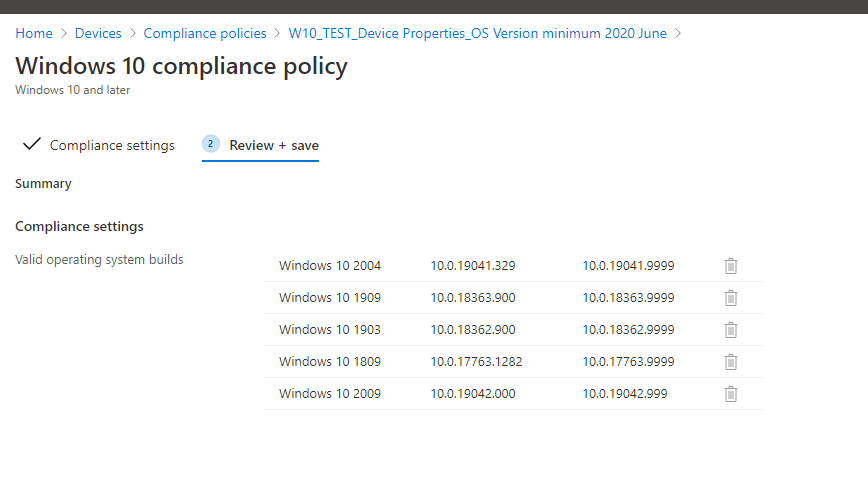Click minimum version 10.0.18362.900

point(473,330)
